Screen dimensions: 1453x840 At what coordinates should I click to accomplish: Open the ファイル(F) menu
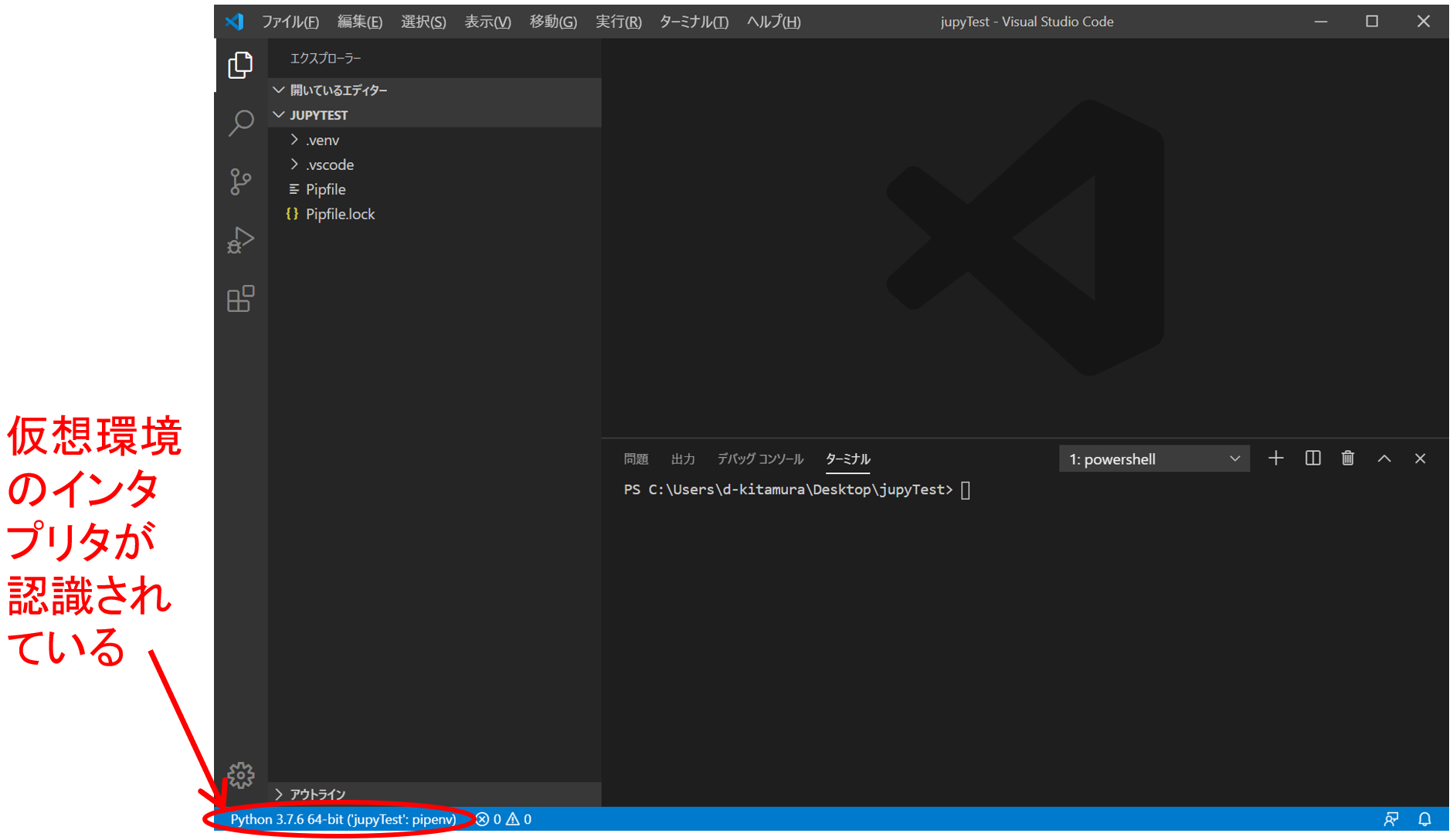coord(290,22)
